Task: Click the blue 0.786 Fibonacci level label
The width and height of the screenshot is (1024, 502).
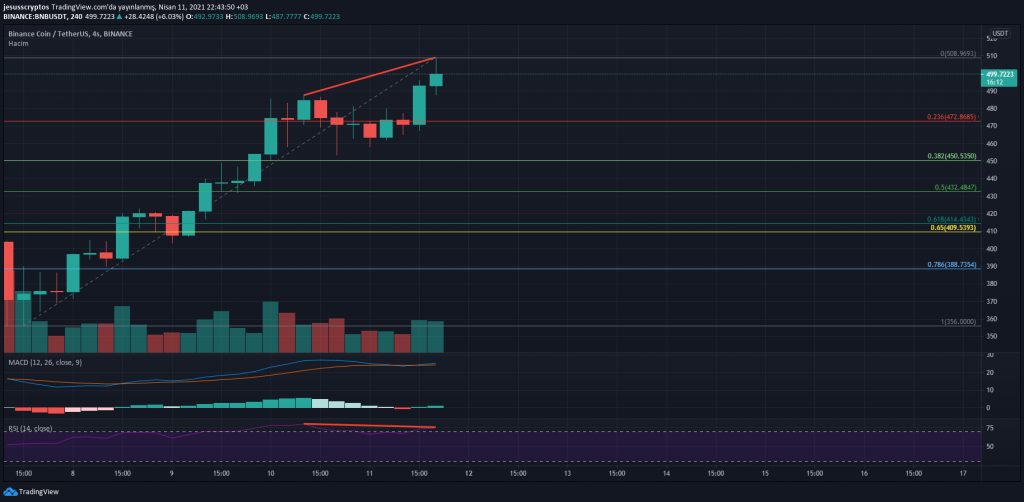Action: tap(951, 265)
